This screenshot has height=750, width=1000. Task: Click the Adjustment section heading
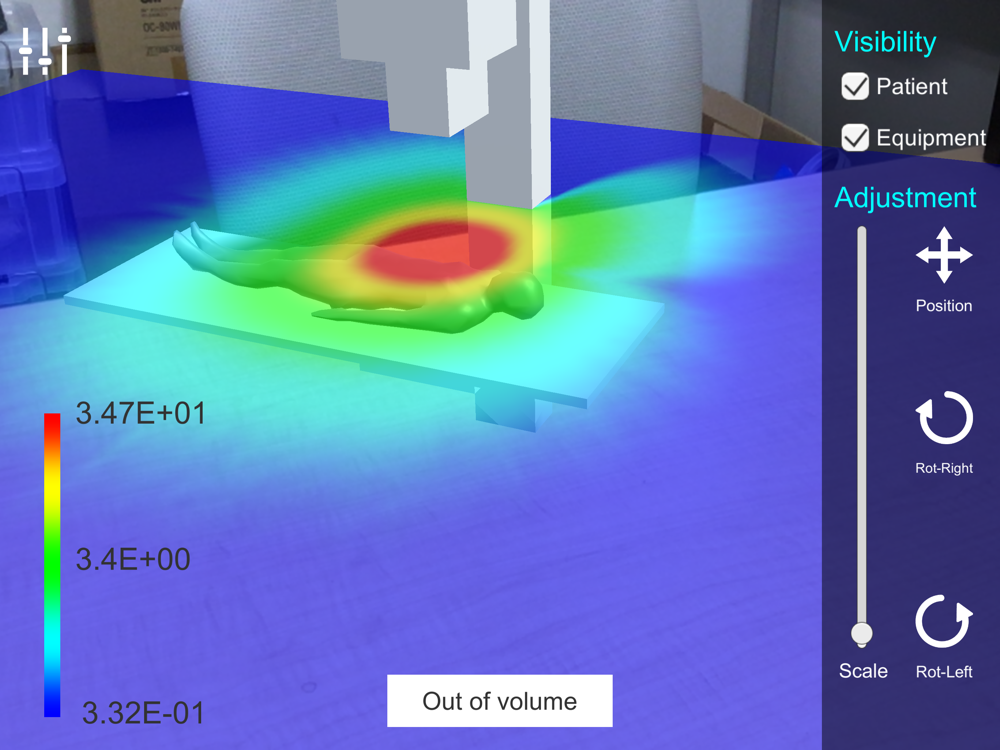[905, 198]
